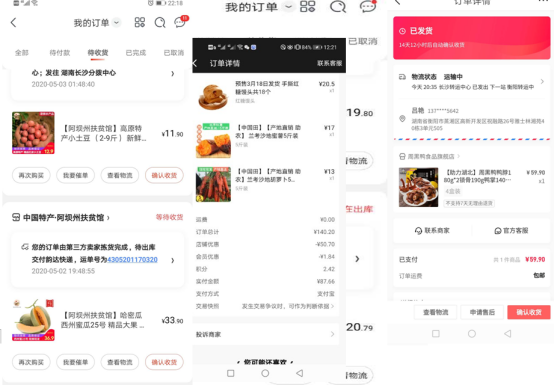The image size is (554, 385).
Task: Tap the back arrow beside 我的订单
Action: click(x=13, y=23)
